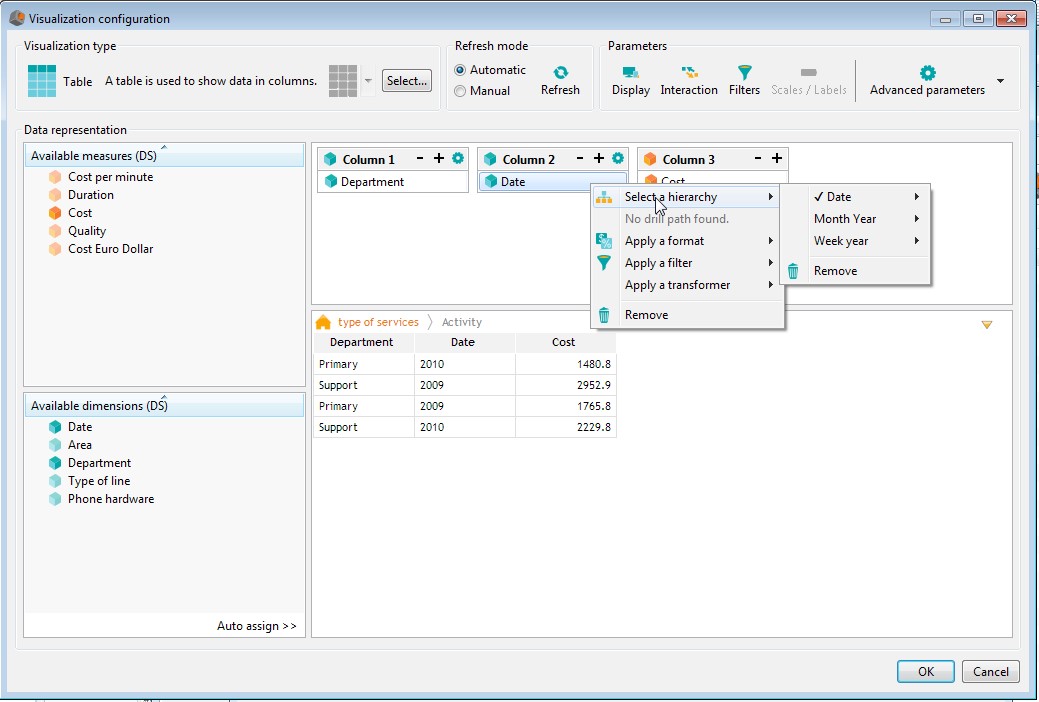Click the trash icon in hierarchy submenu

pyautogui.click(x=793, y=271)
